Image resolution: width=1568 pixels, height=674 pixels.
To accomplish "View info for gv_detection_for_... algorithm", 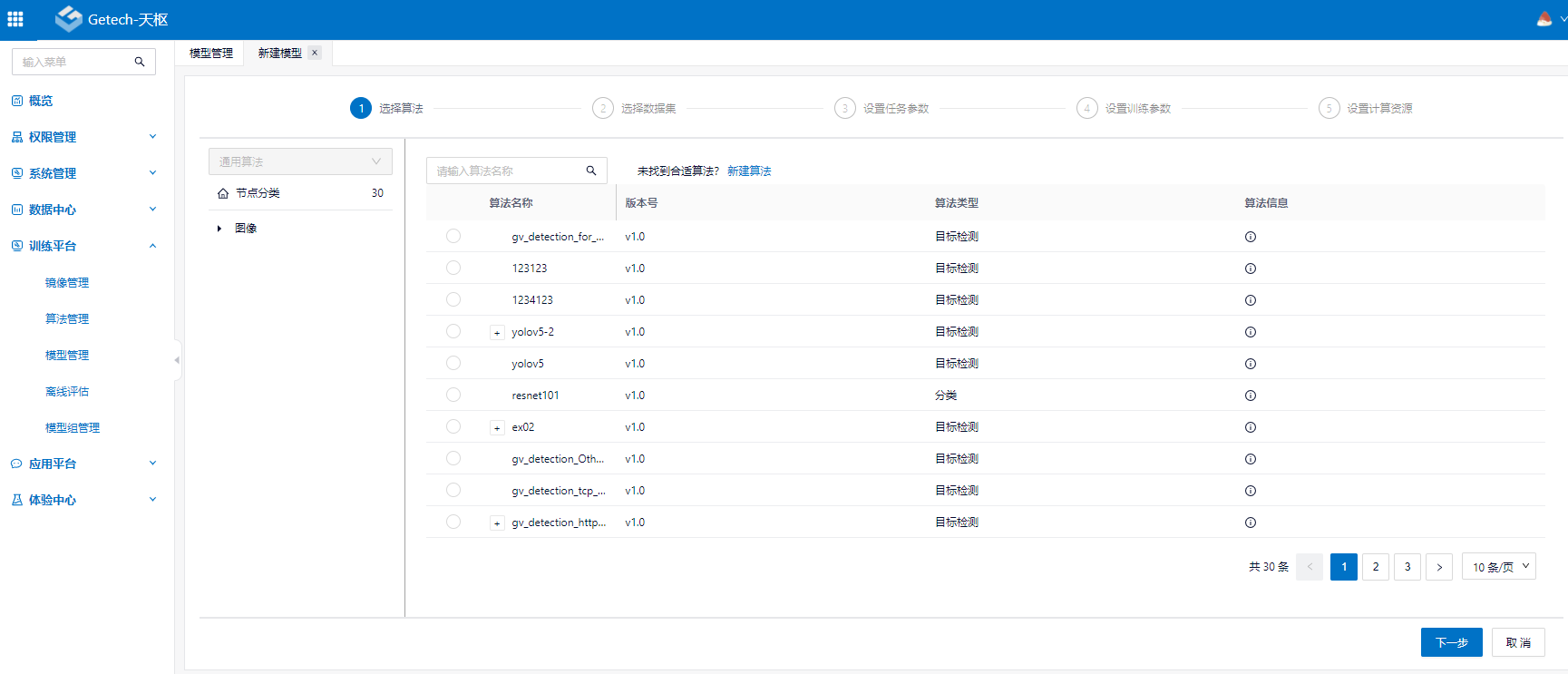I will pos(1251,237).
